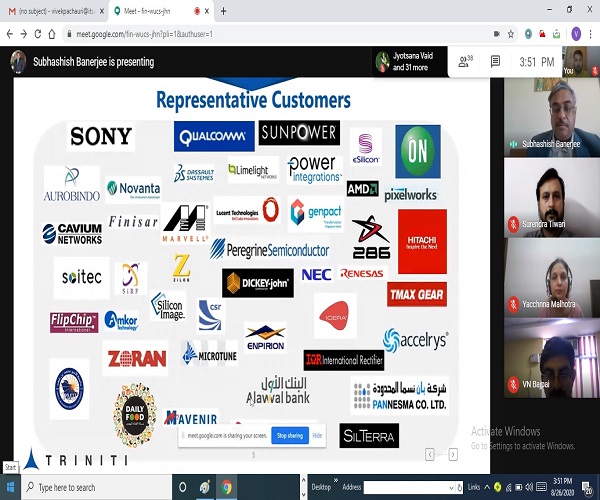Click the Sony logo on slide
The image size is (600, 500).
click(x=101, y=136)
